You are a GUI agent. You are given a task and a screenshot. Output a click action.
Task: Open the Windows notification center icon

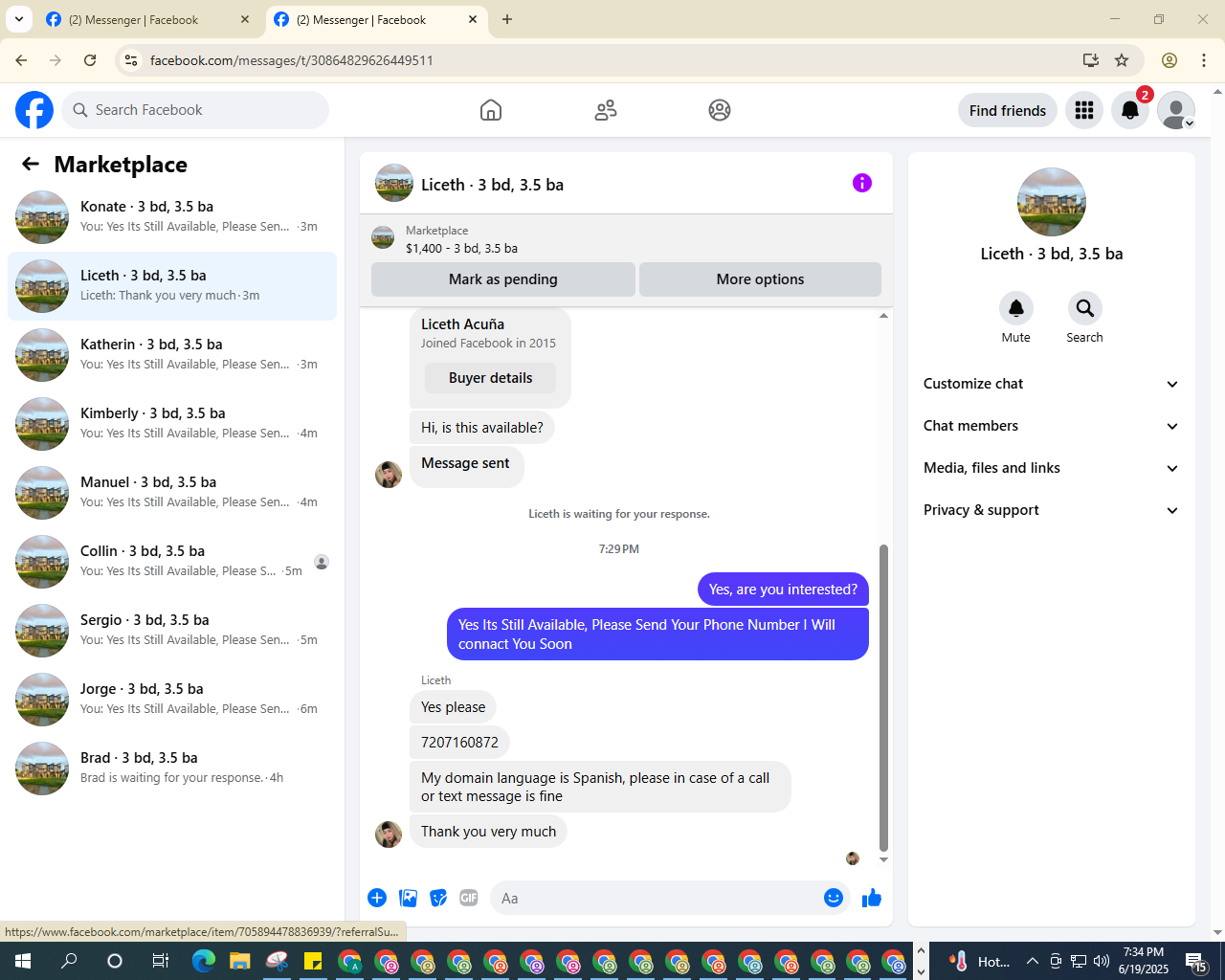pos(1196,961)
